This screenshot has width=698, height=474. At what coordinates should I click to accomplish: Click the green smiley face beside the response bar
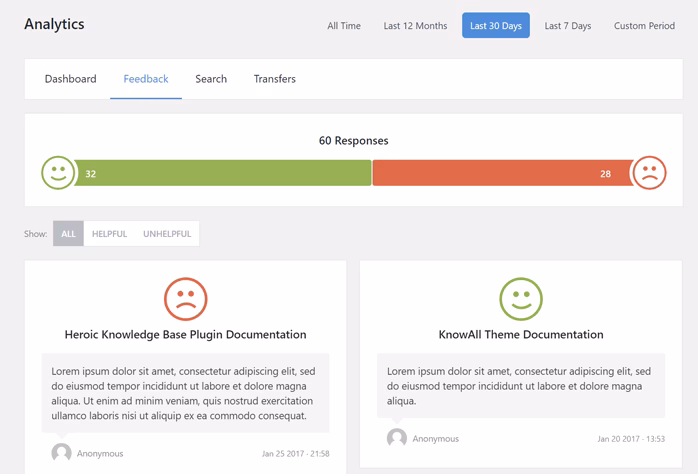click(58, 173)
